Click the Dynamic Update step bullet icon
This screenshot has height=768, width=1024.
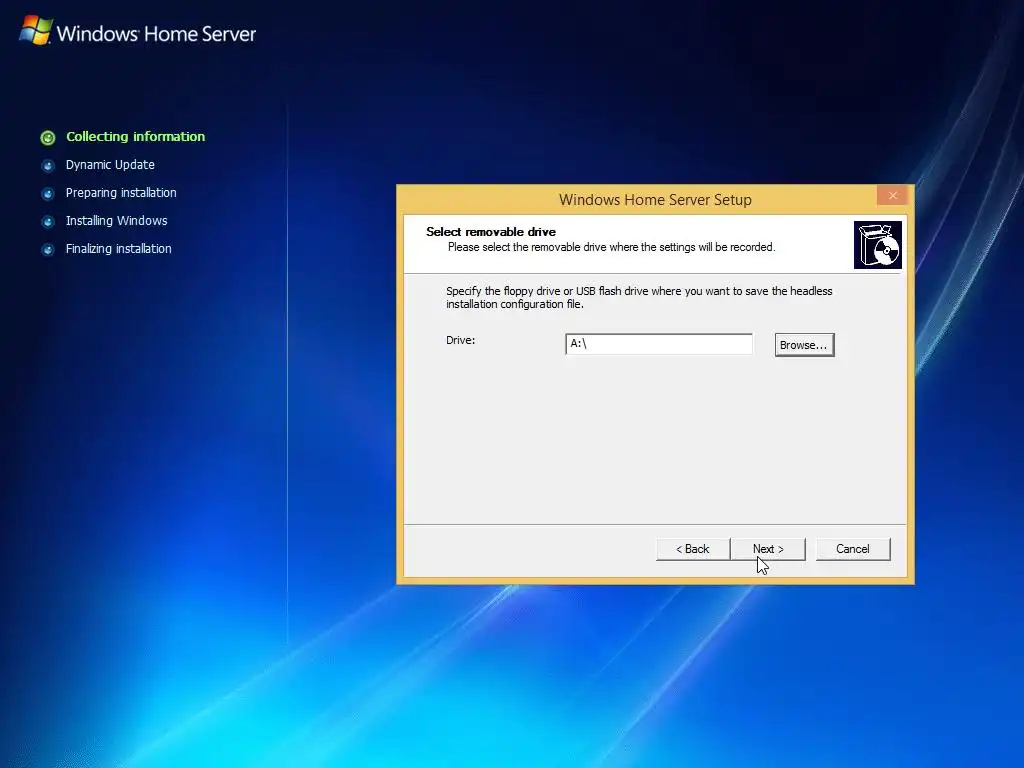[48, 166]
